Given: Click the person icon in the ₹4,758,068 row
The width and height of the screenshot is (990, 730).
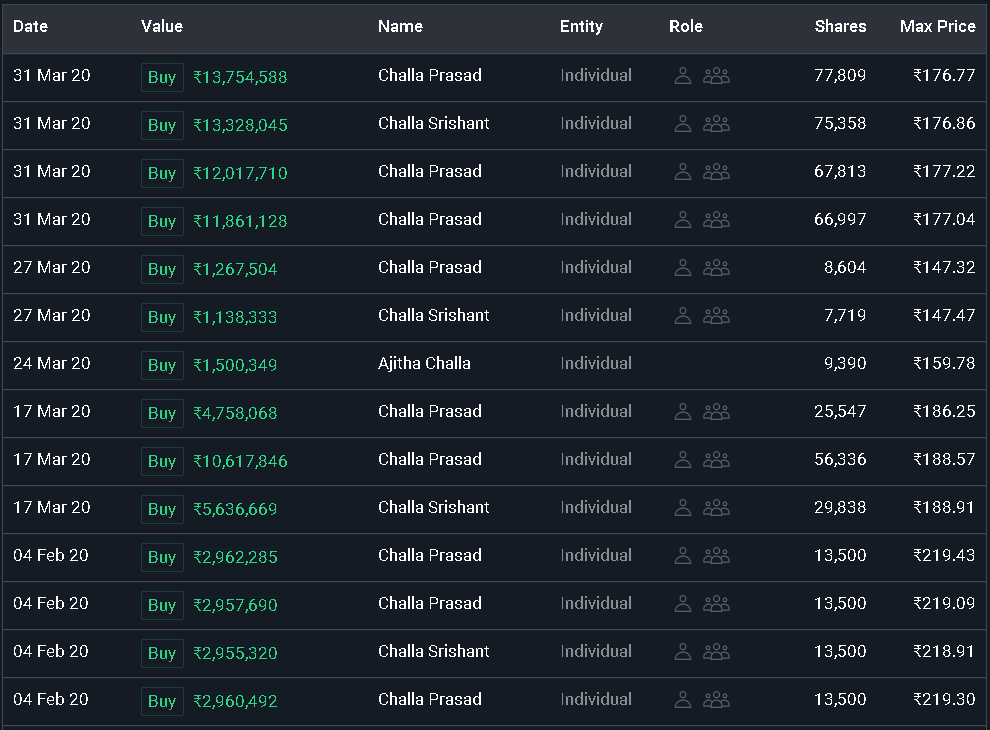Looking at the screenshot, I should pos(683,412).
